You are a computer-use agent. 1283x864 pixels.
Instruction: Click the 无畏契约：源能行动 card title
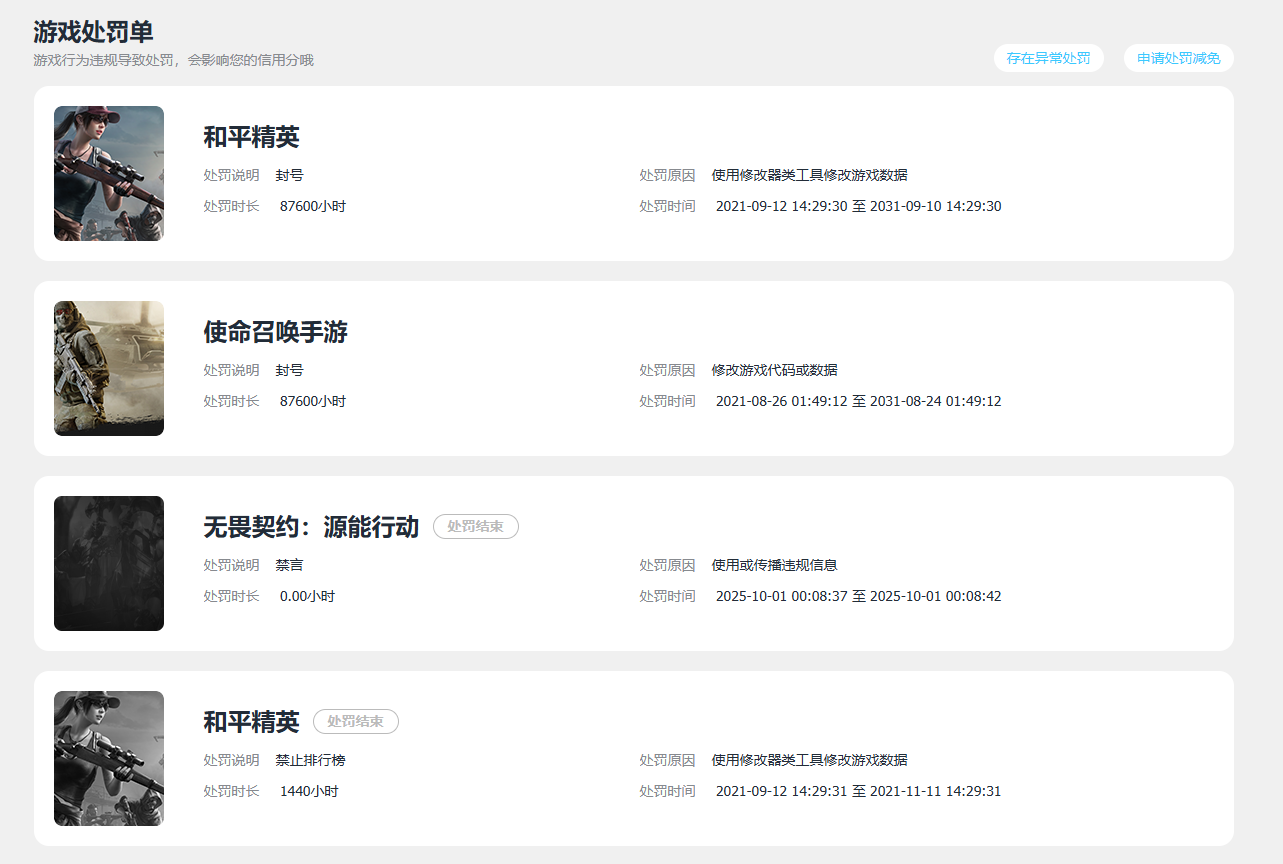point(311,527)
